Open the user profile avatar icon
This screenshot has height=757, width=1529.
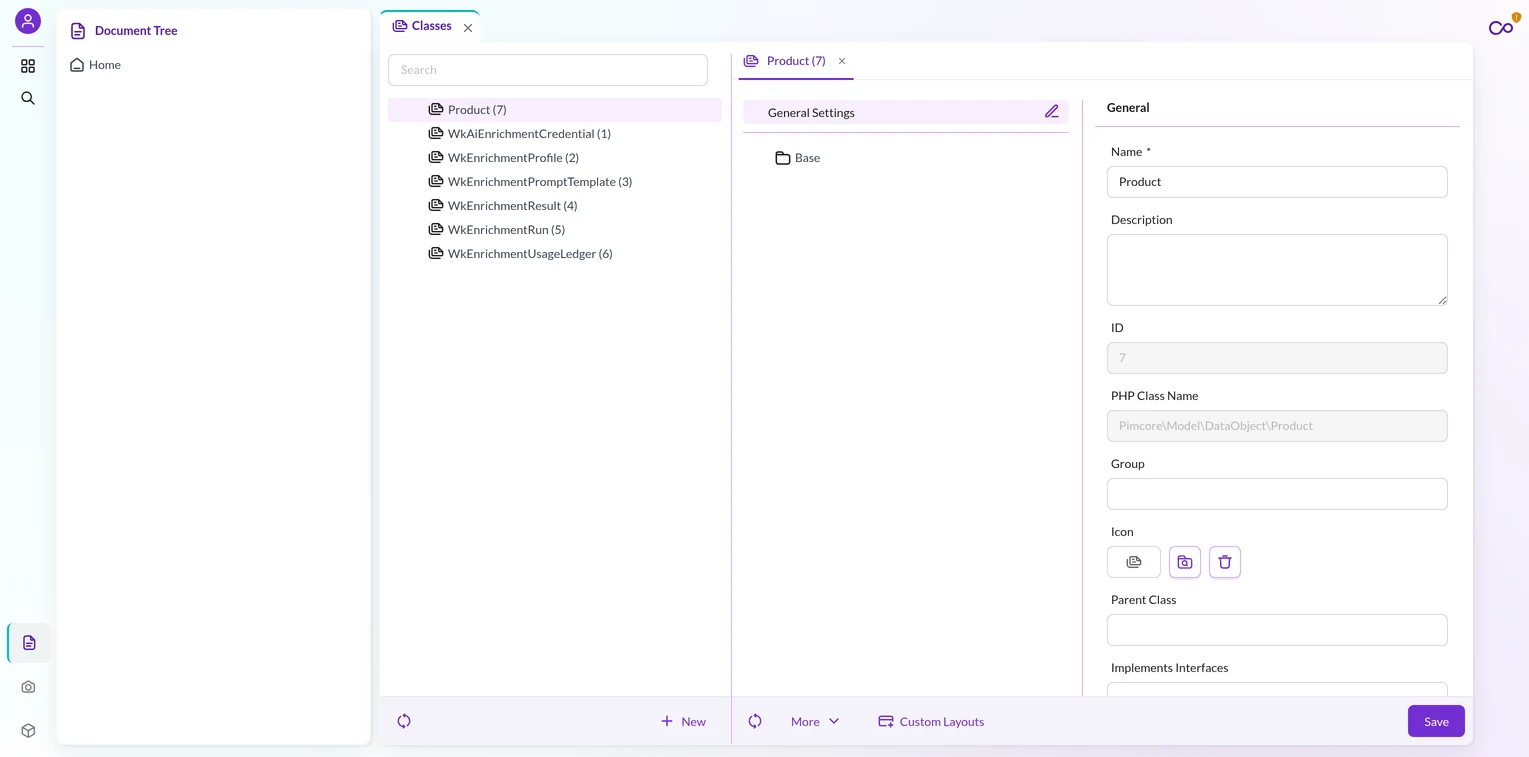tap(28, 21)
